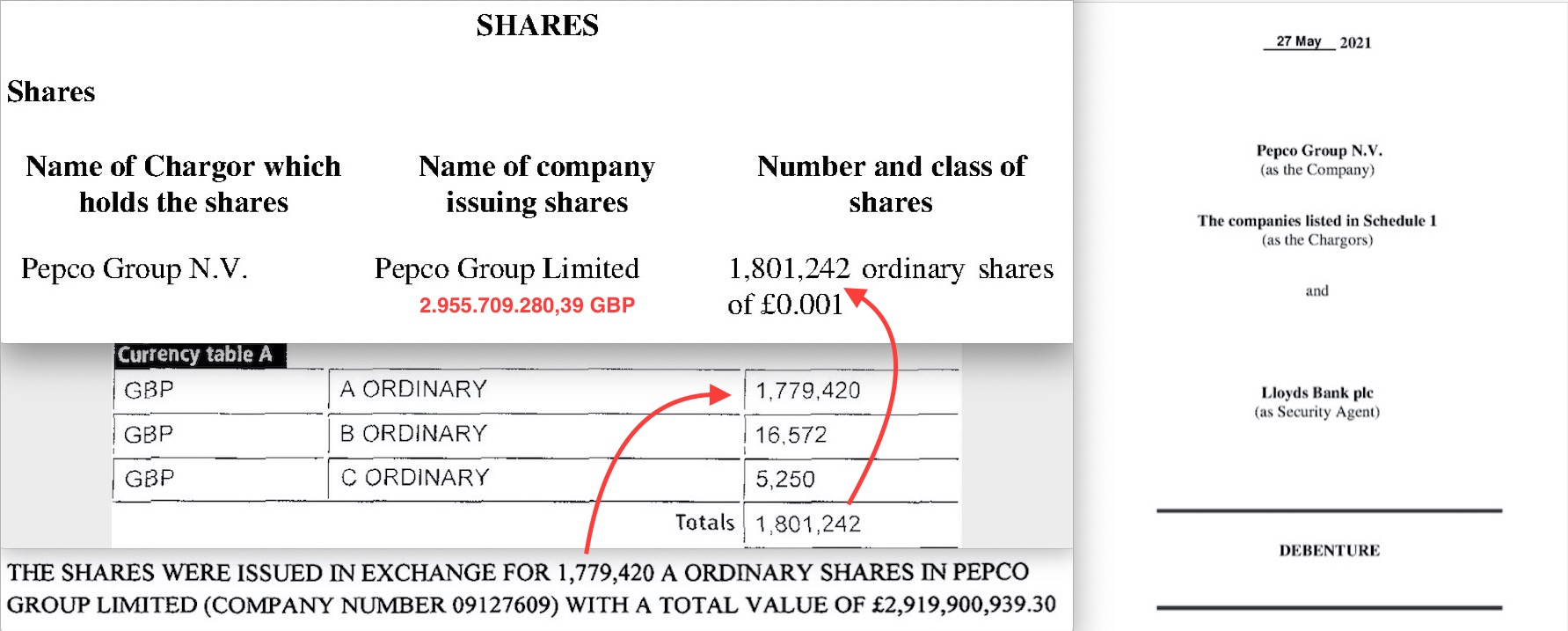The height and width of the screenshot is (631, 1568).
Task: Click the centered SHARES title at the top
Action: (x=537, y=26)
